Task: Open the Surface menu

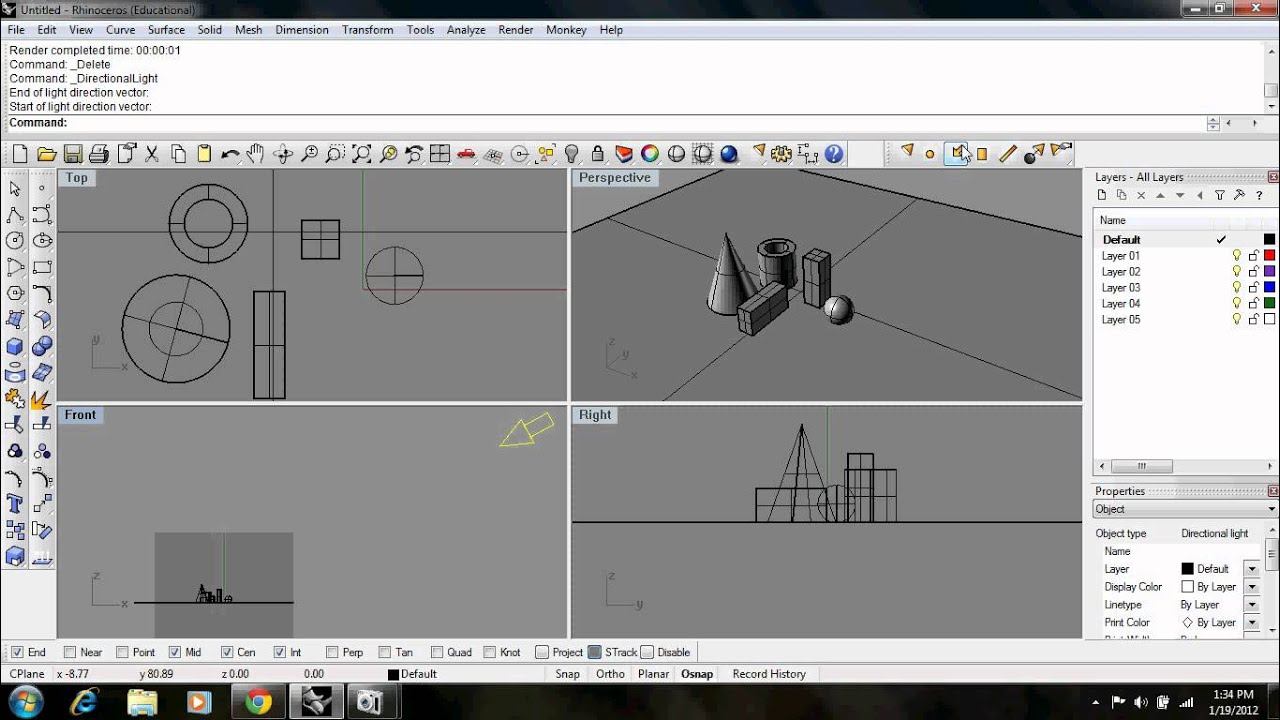Action: (166, 30)
